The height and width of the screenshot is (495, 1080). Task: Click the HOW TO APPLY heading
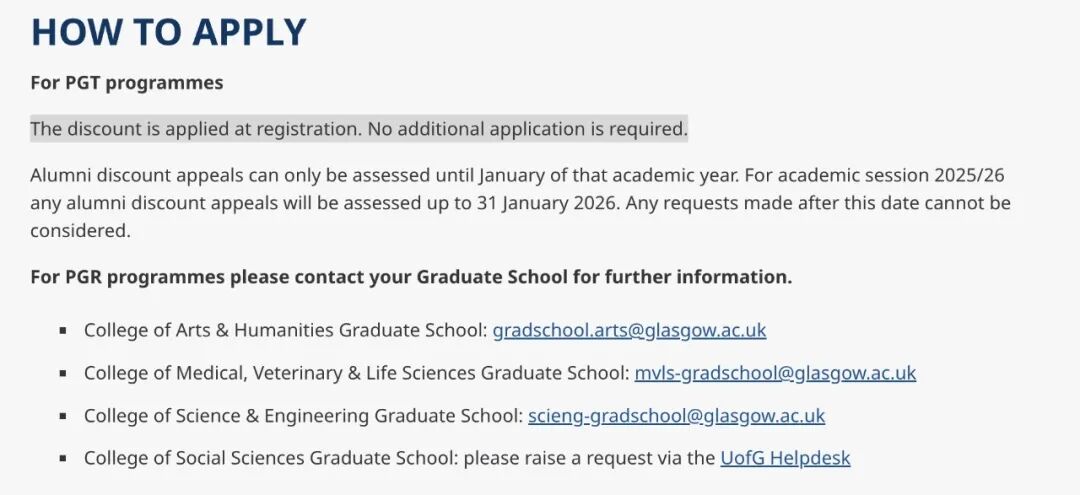168,32
